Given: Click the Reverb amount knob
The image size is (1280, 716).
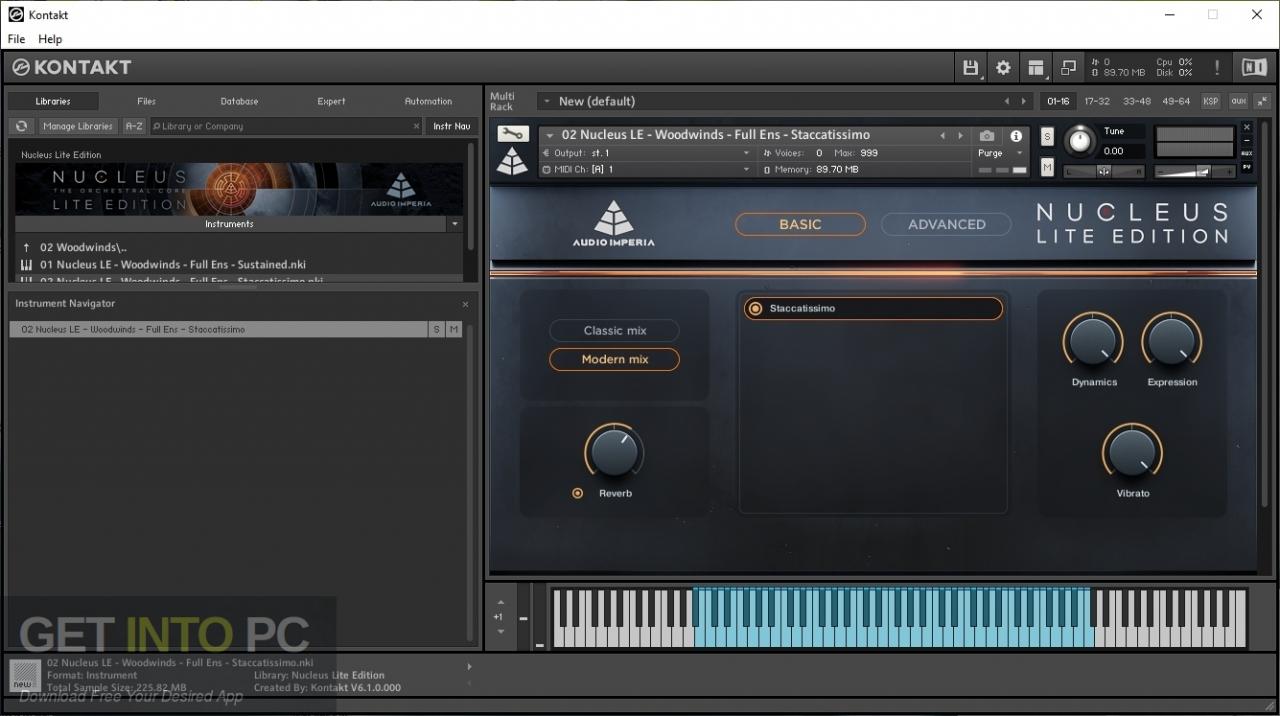Looking at the screenshot, I should pos(614,451).
